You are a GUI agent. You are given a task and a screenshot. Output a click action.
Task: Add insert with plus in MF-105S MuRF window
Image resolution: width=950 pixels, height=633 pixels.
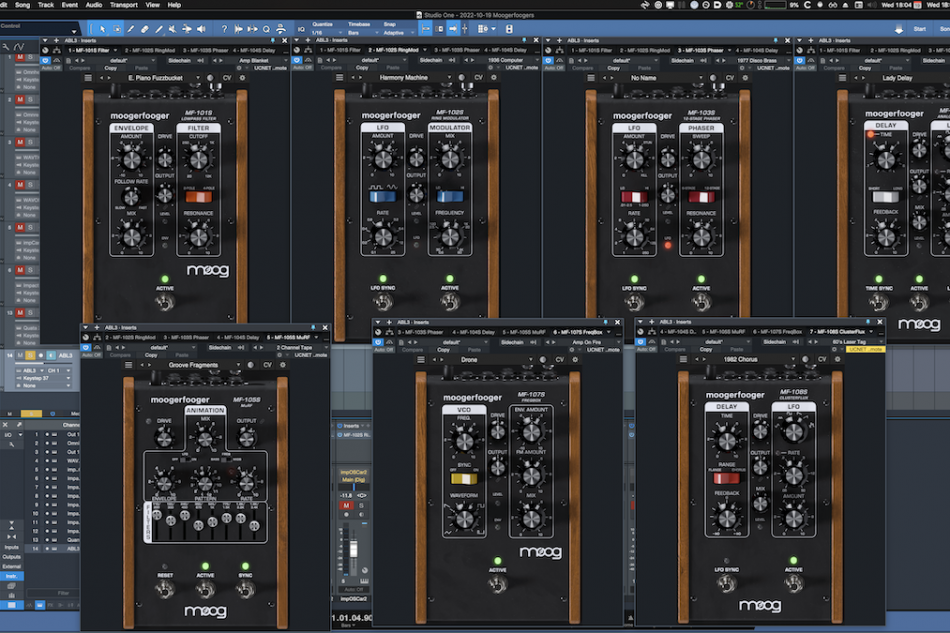[97, 327]
